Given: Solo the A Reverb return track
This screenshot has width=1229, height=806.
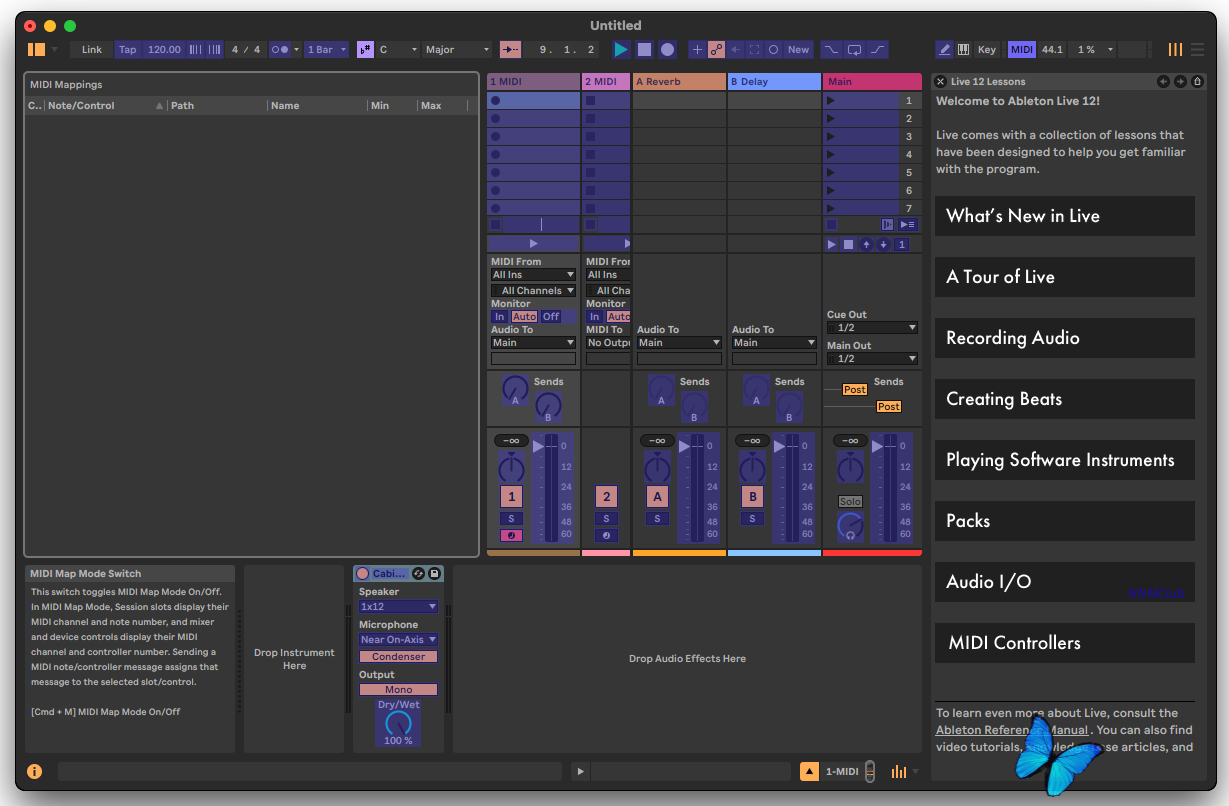Looking at the screenshot, I should point(657,518).
